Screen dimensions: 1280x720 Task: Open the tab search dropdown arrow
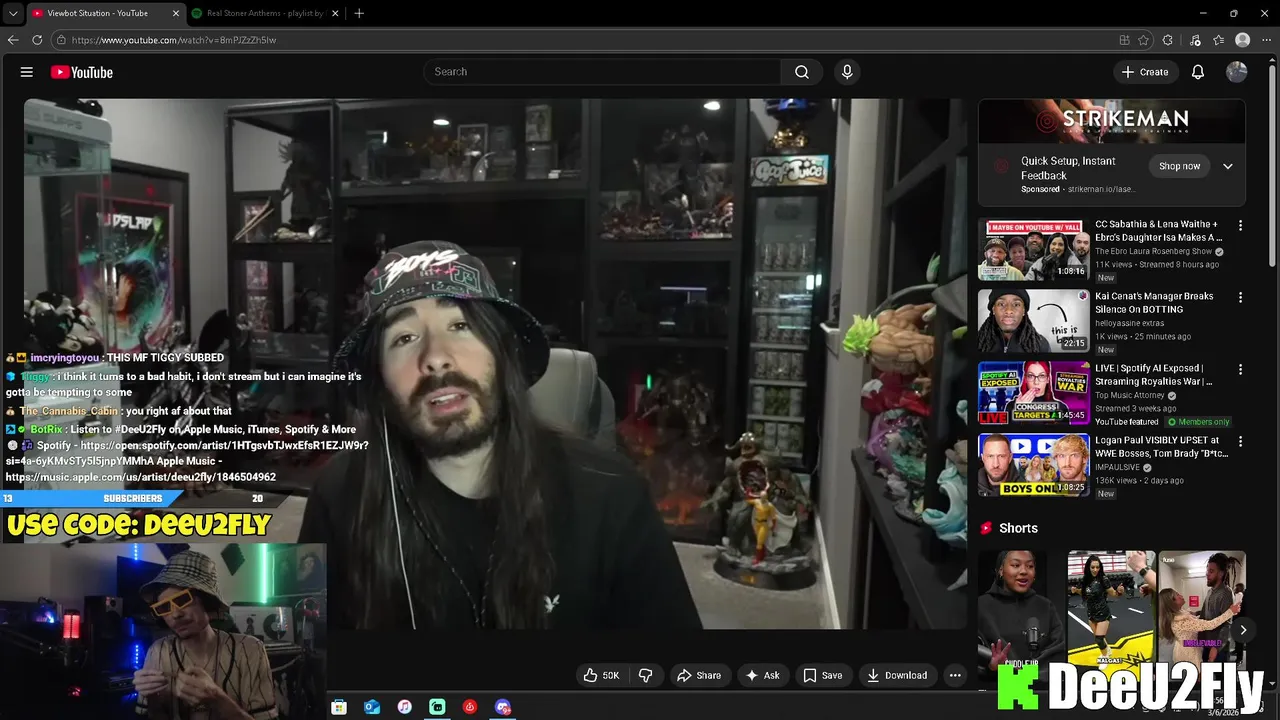[13, 13]
